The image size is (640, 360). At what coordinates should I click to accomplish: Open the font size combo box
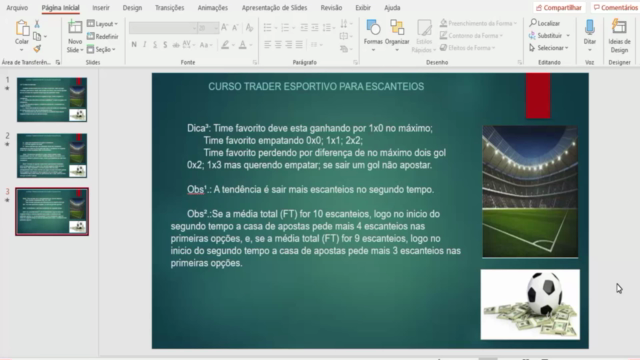(208, 28)
